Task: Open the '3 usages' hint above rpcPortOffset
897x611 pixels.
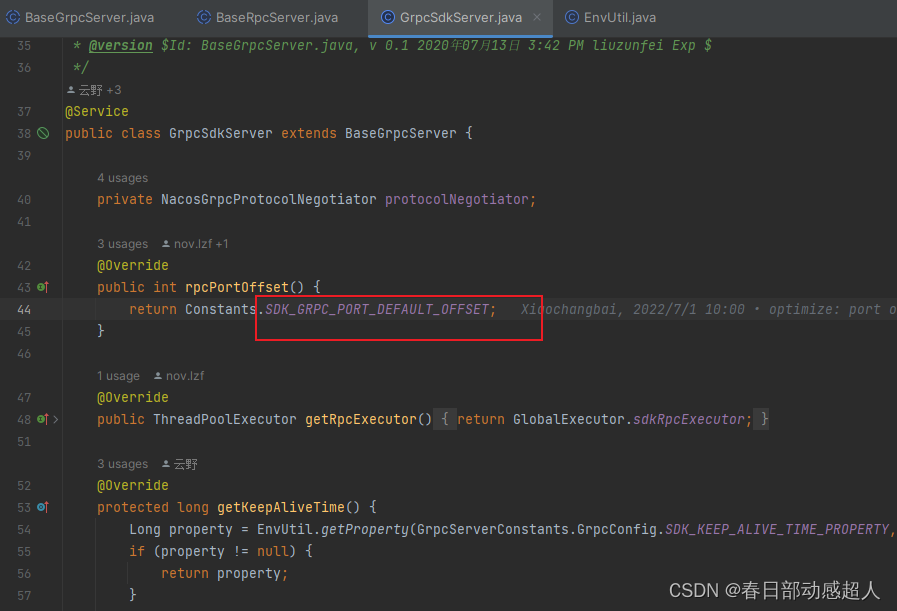Action: [x=122, y=244]
